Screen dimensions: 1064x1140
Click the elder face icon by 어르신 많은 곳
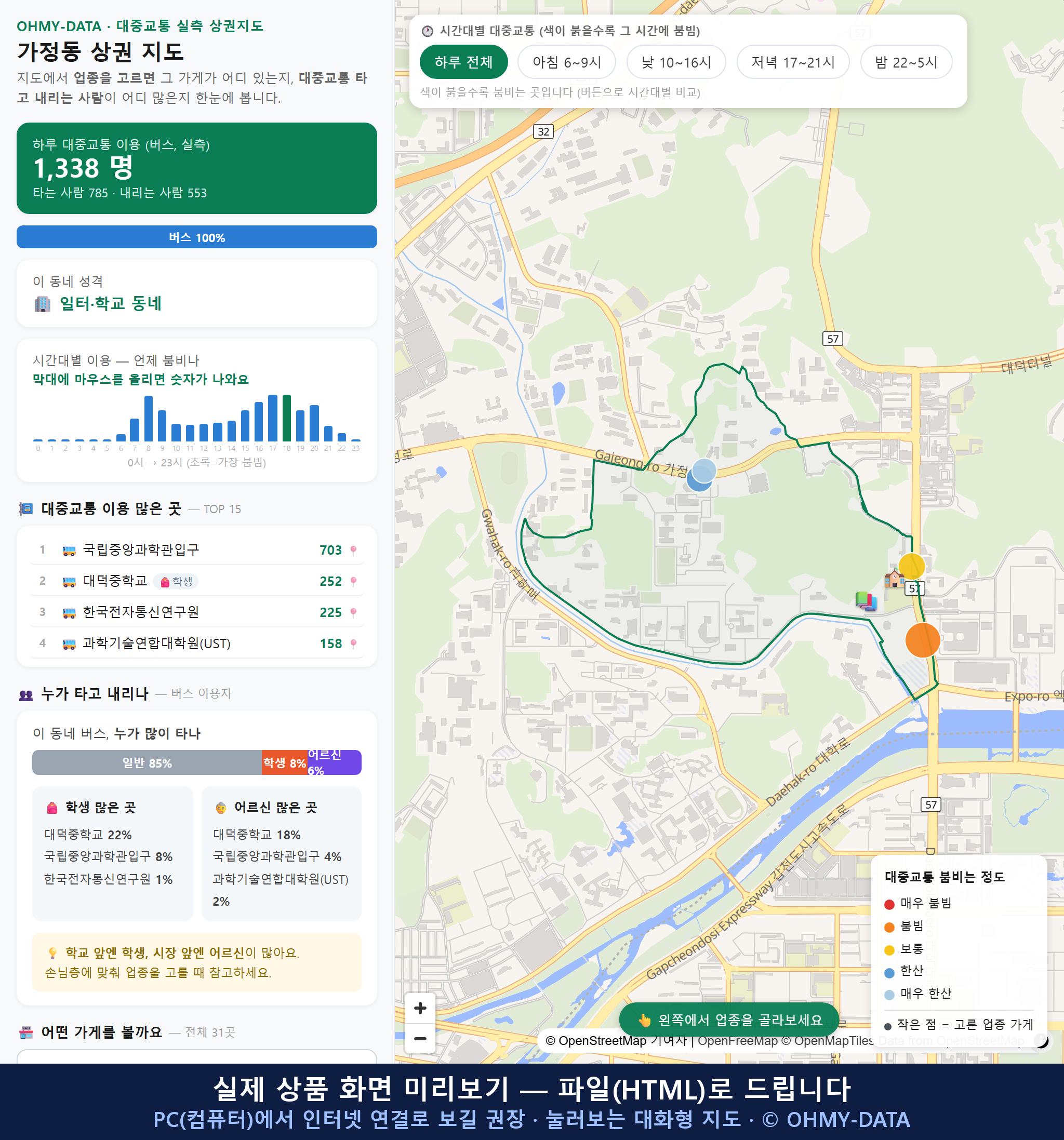coord(221,808)
